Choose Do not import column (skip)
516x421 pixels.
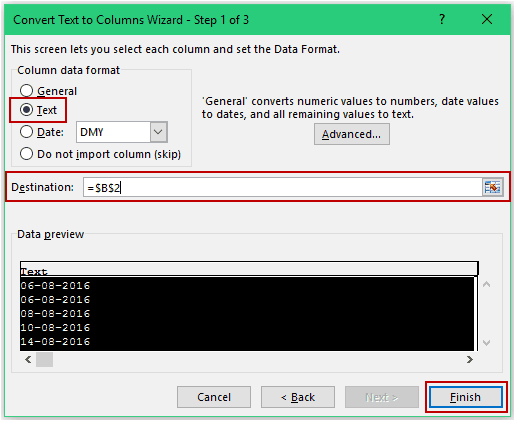[x=27, y=154]
